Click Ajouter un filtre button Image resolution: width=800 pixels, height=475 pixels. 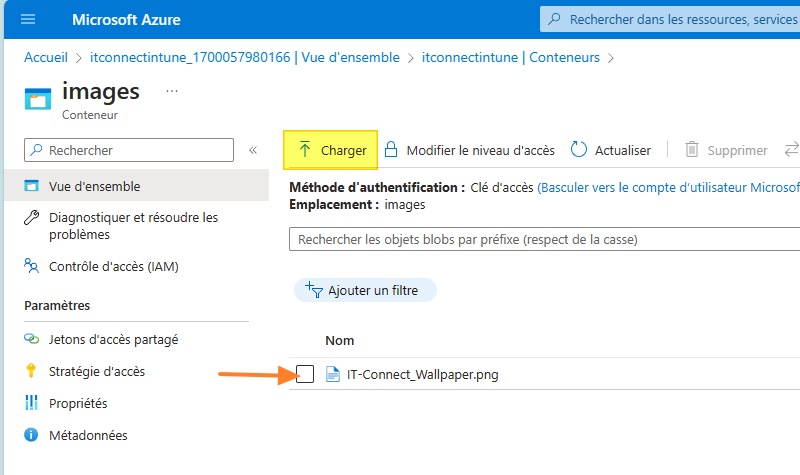click(x=365, y=290)
